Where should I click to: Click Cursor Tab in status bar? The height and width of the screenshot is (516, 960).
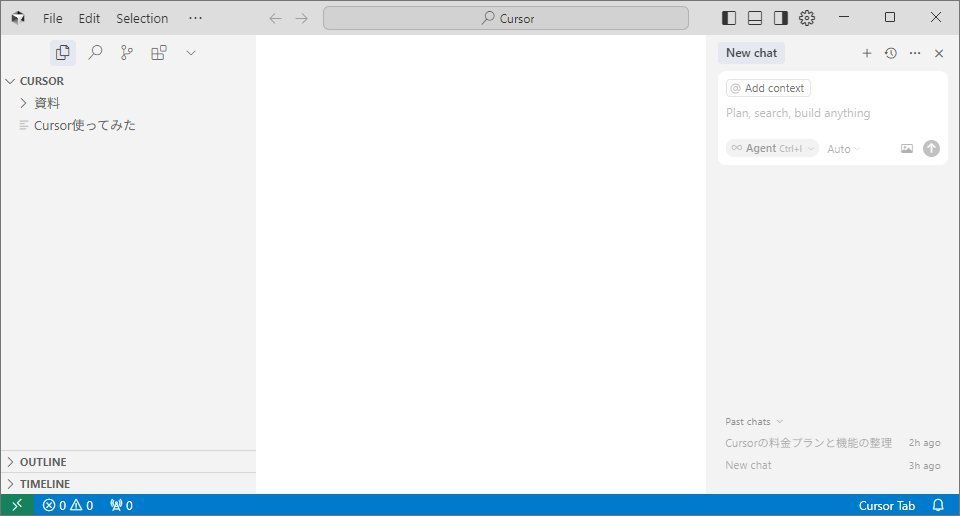coord(886,506)
